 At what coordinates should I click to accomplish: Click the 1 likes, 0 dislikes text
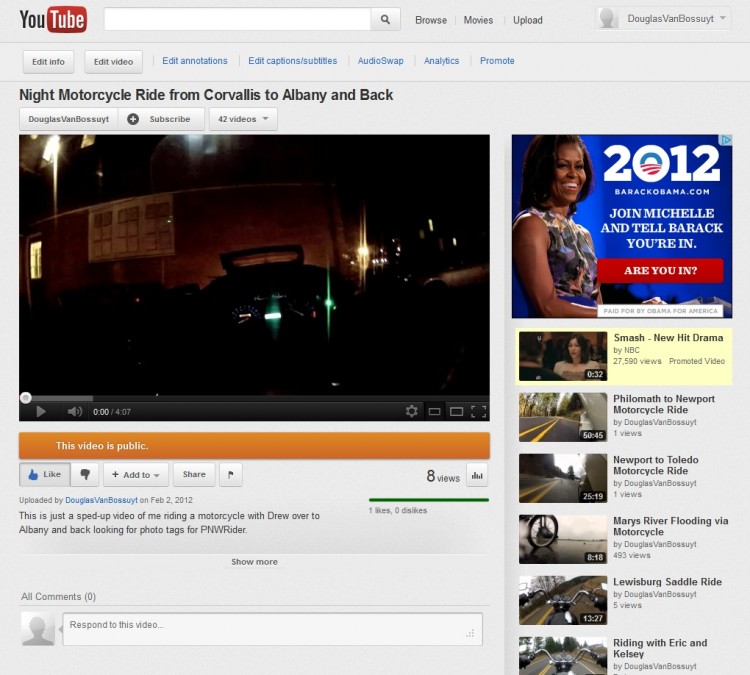click(x=397, y=510)
